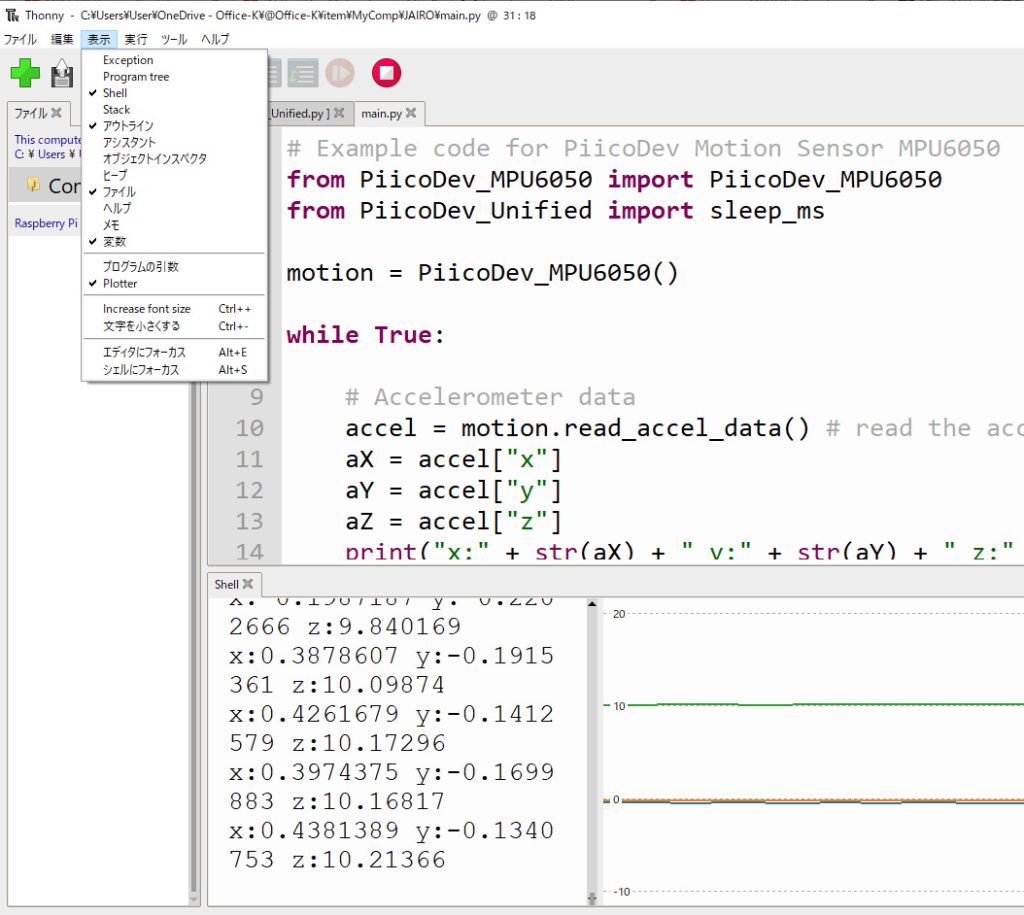The image size is (1024, 915).
Task: Click the plotter axis label 20
Action: click(x=619, y=614)
